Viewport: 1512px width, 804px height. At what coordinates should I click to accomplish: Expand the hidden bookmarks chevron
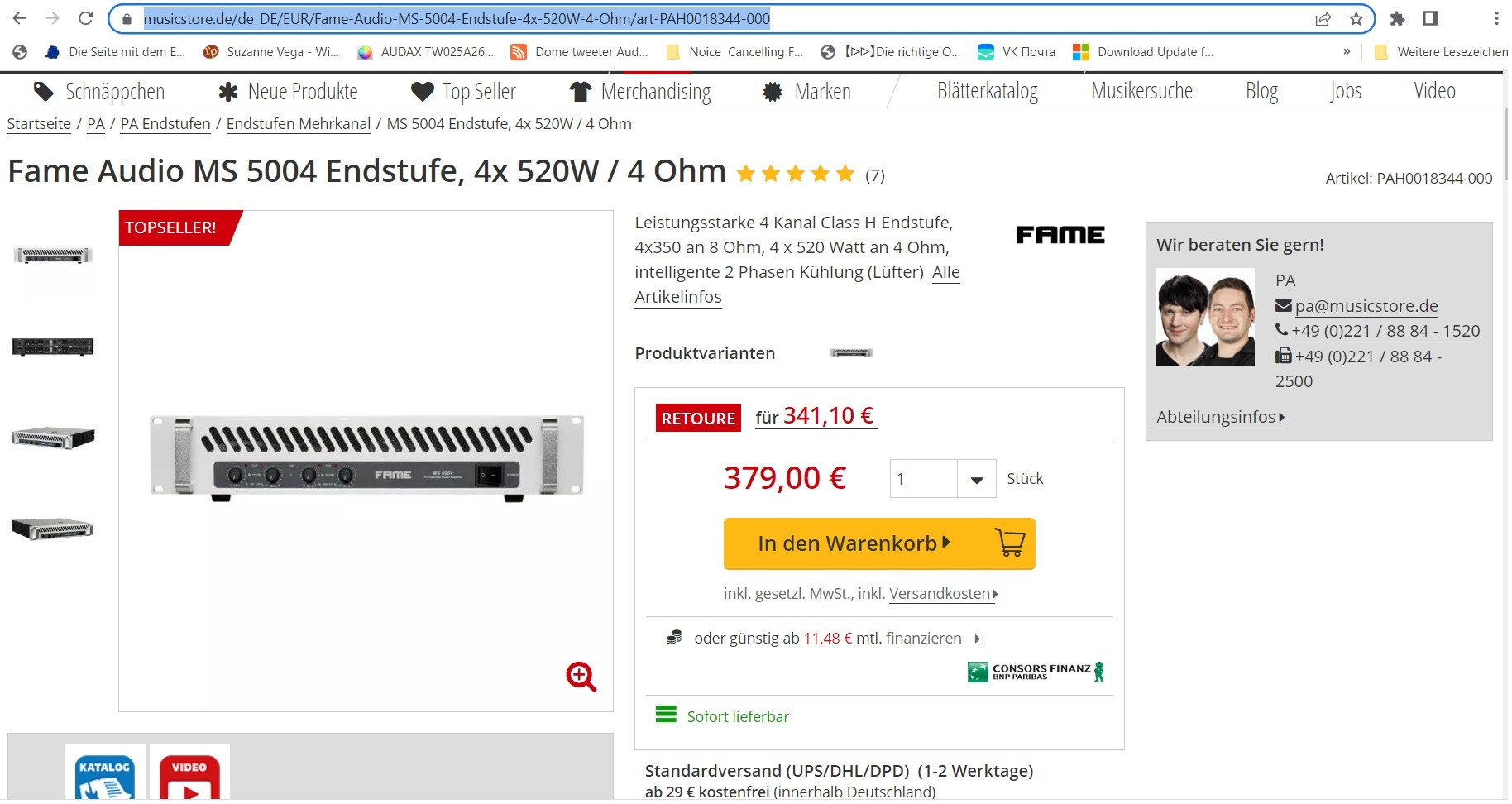(1347, 51)
